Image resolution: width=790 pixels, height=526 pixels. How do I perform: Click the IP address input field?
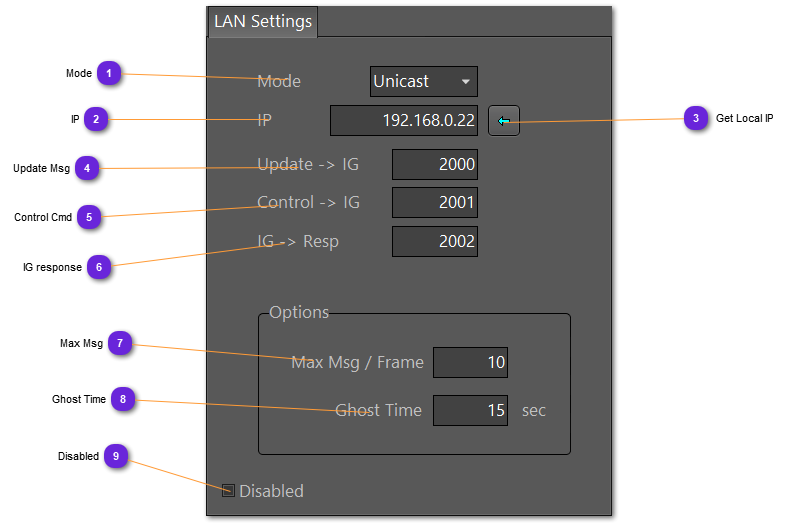(404, 121)
